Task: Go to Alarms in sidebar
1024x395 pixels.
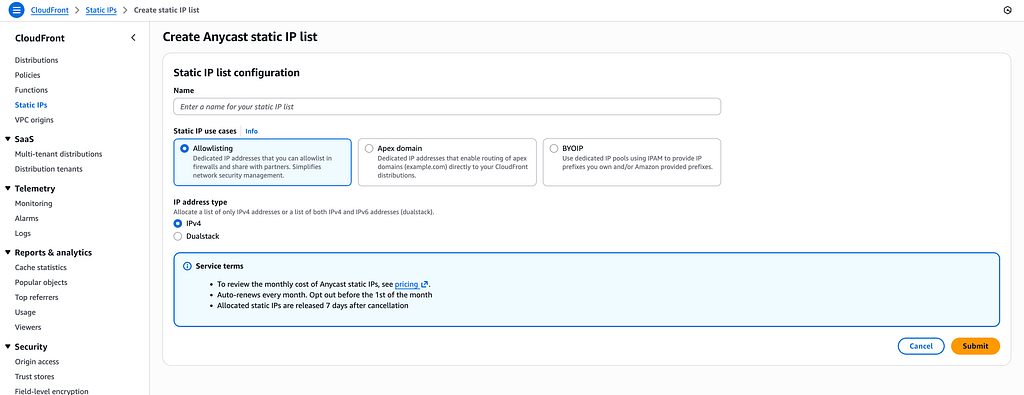Action: pos(26,218)
